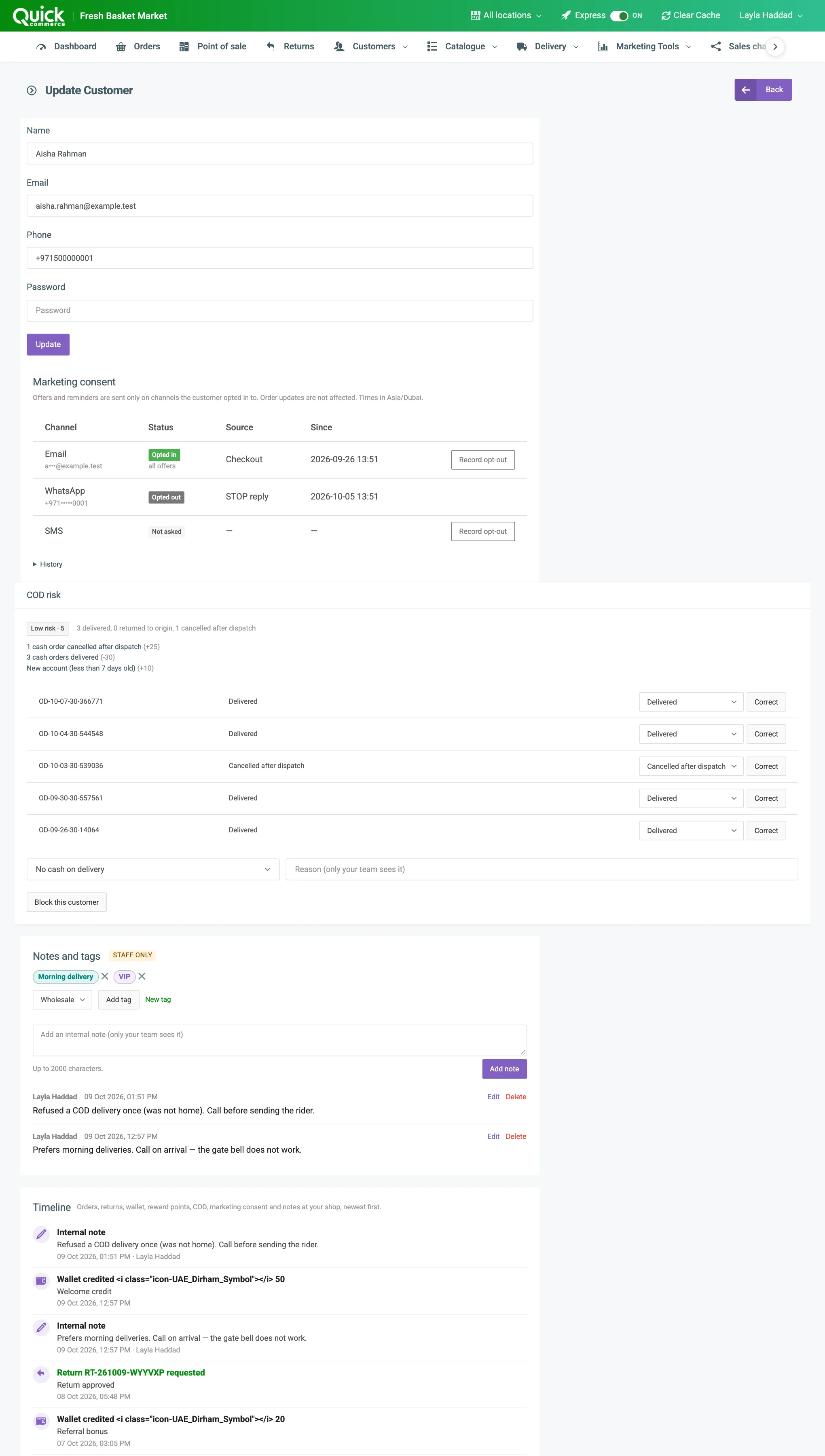Toggle the Express switch off

(x=619, y=16)
